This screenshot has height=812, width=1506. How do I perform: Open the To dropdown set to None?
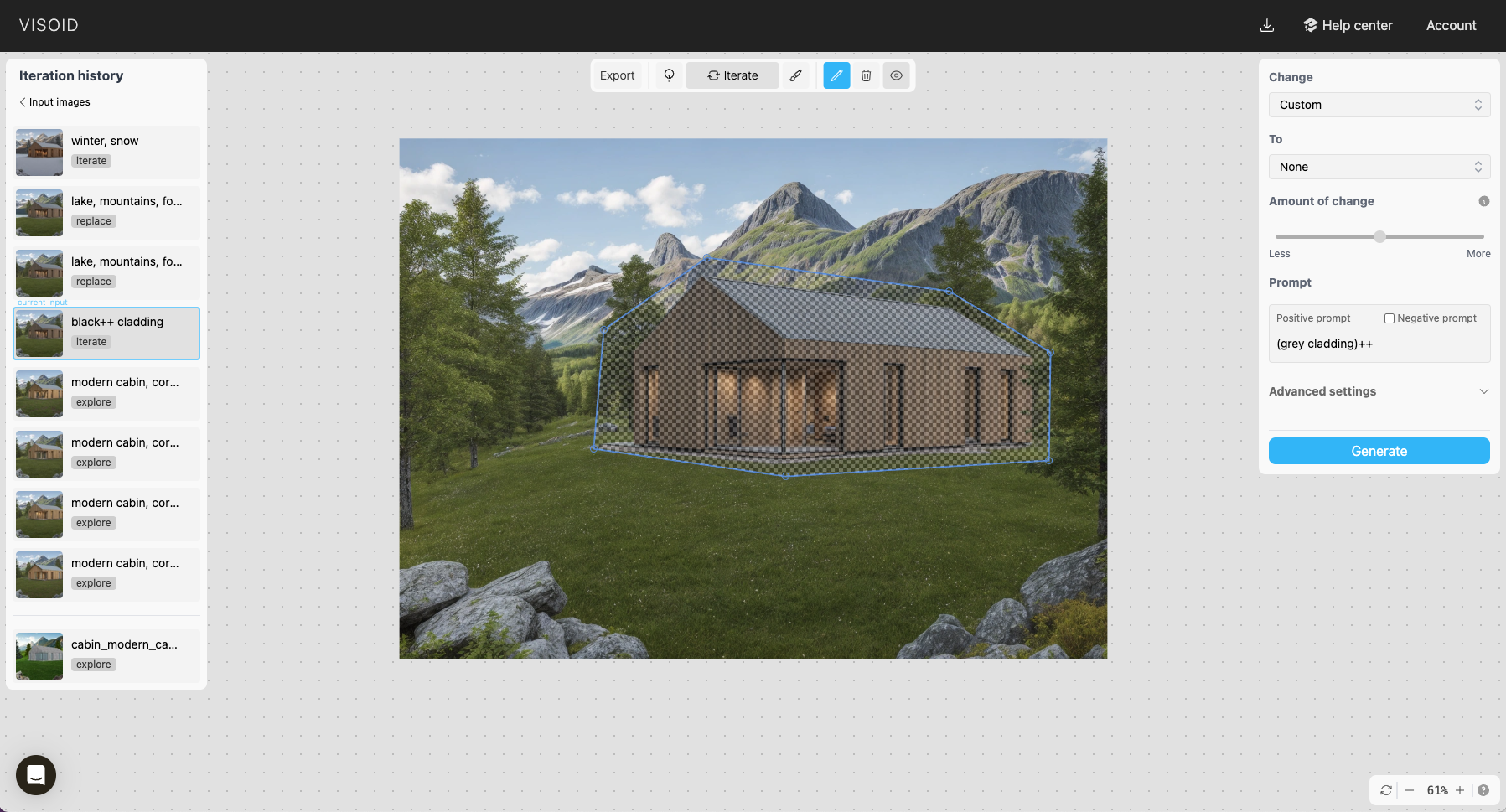point(1379,167)
